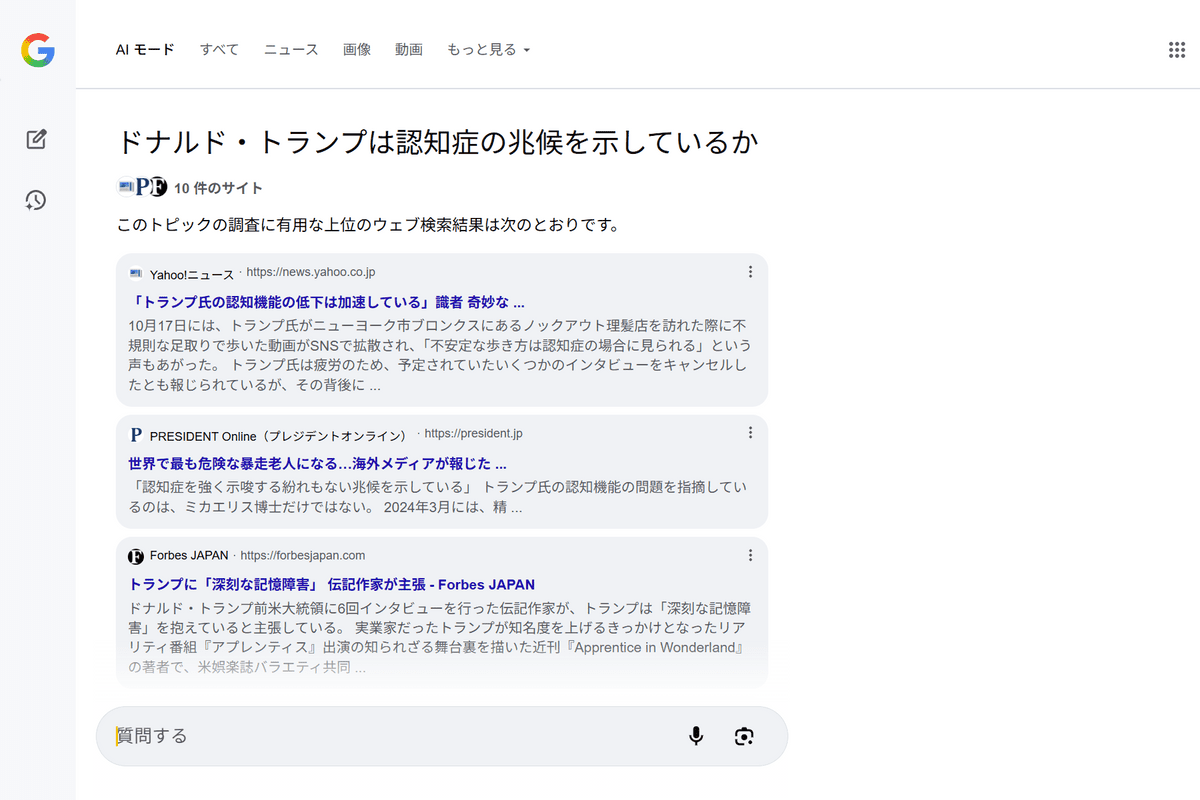Image resolution: width=1200 pixels, height=800 pixels.
Task: Start voice input with the microphone
Action: tap(696, 736)
